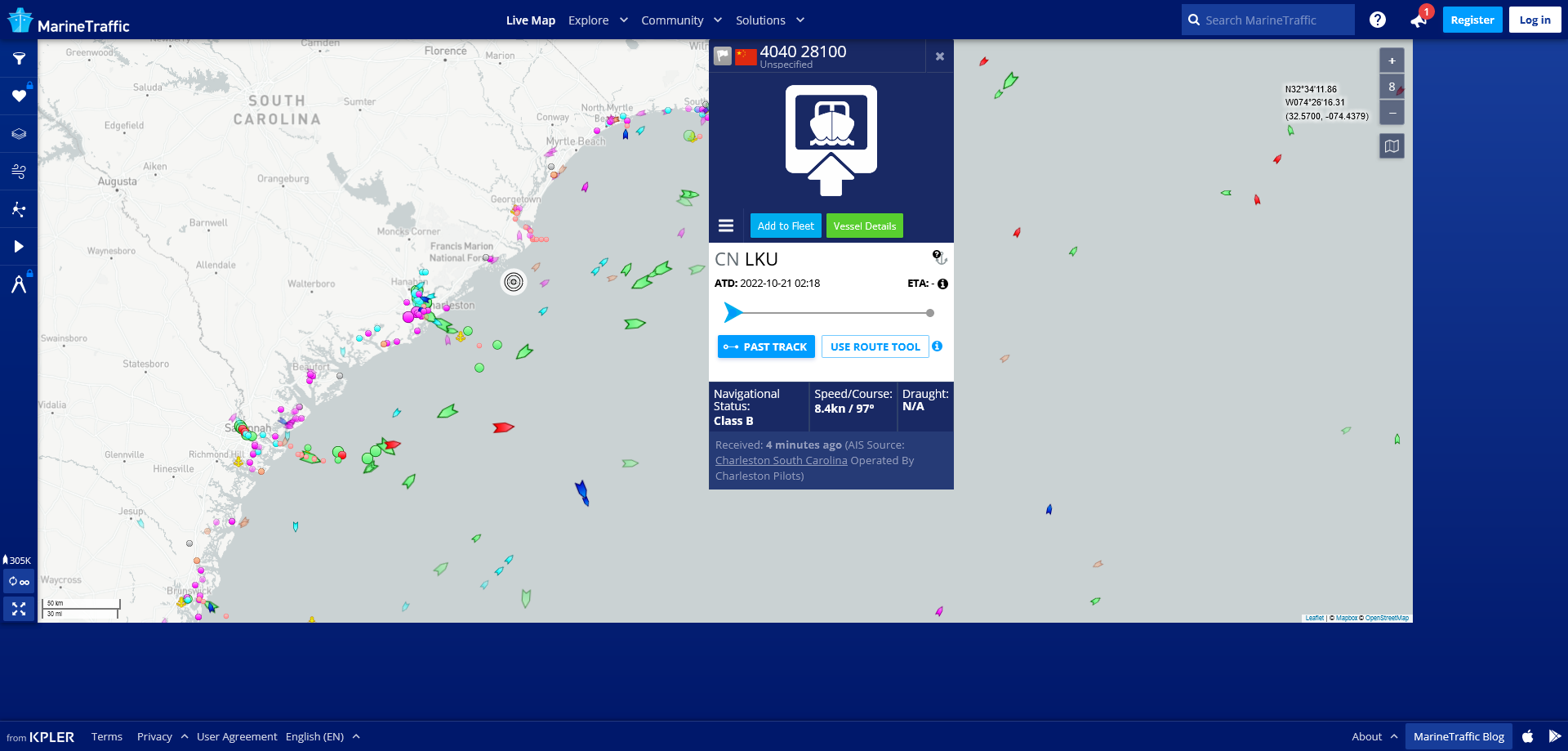1568x751 pixels.
Task: Zoom in on the map
Action: click(1392, 60)
